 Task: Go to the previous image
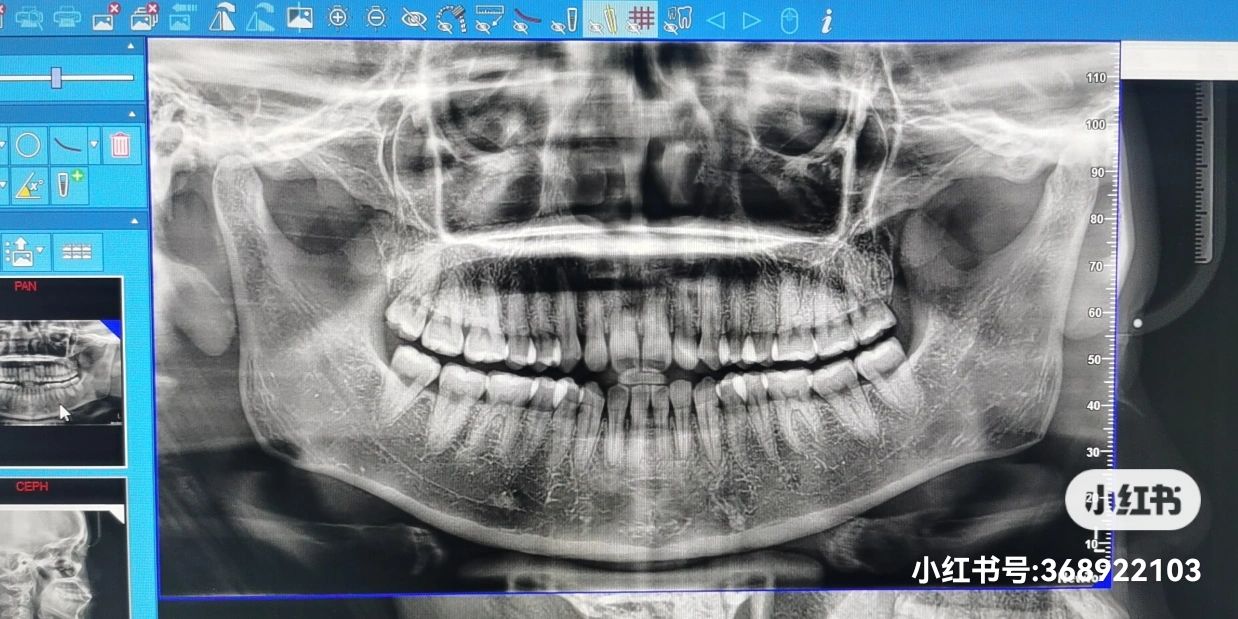point(715,21)
